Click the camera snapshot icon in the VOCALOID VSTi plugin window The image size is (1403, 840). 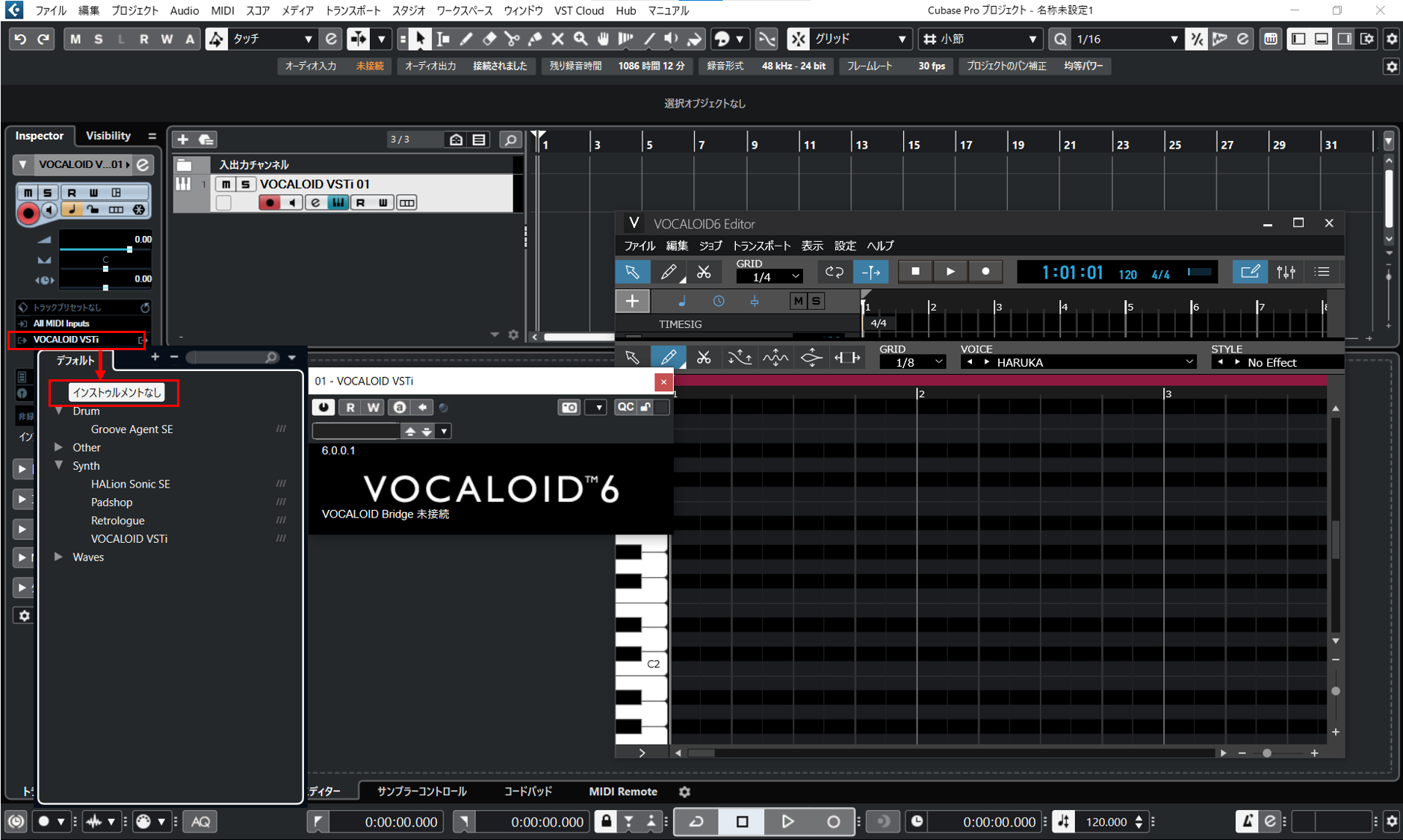[570, 407]
